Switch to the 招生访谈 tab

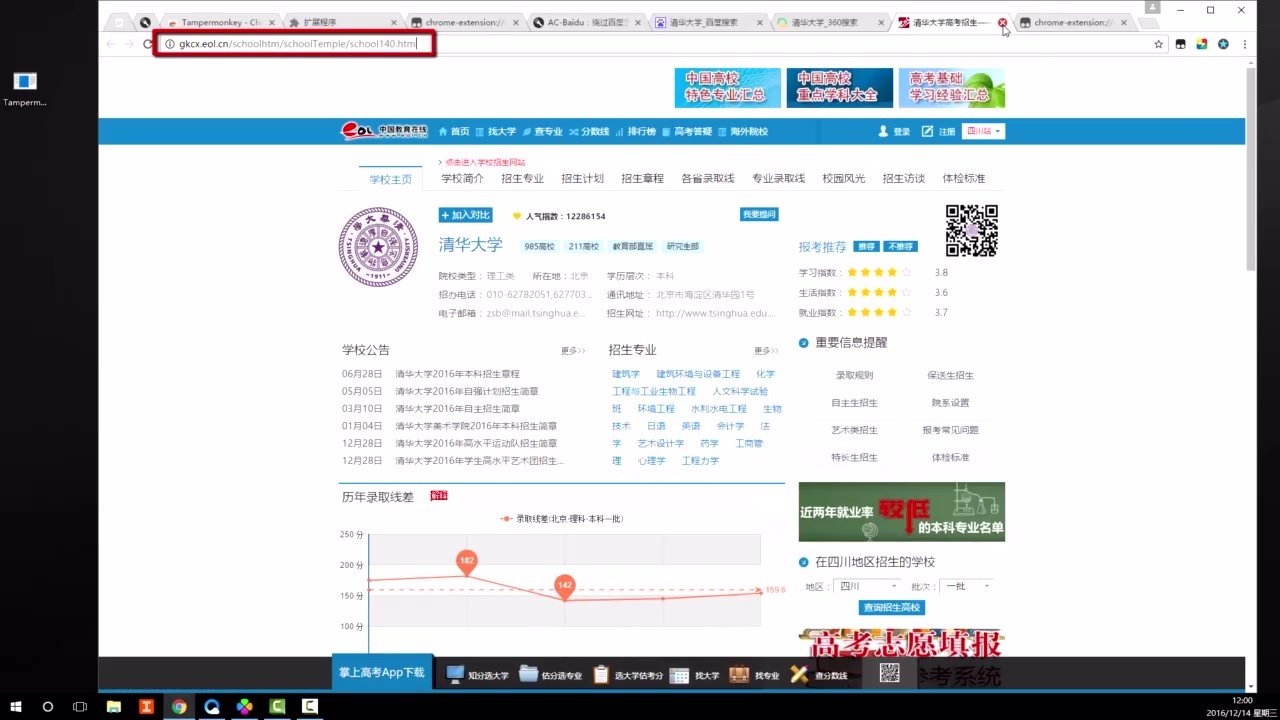click(x=903, y=178)
